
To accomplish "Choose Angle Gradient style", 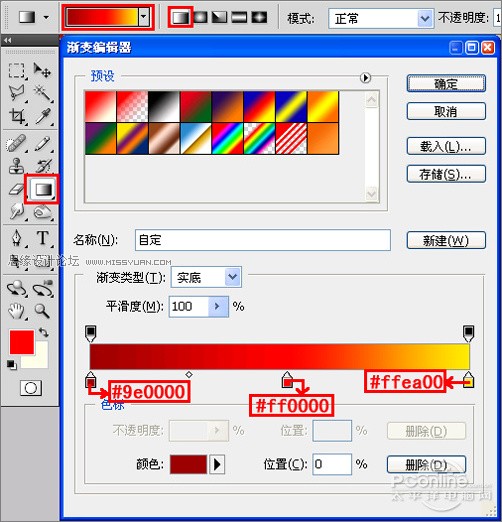I will coord(220,17).
